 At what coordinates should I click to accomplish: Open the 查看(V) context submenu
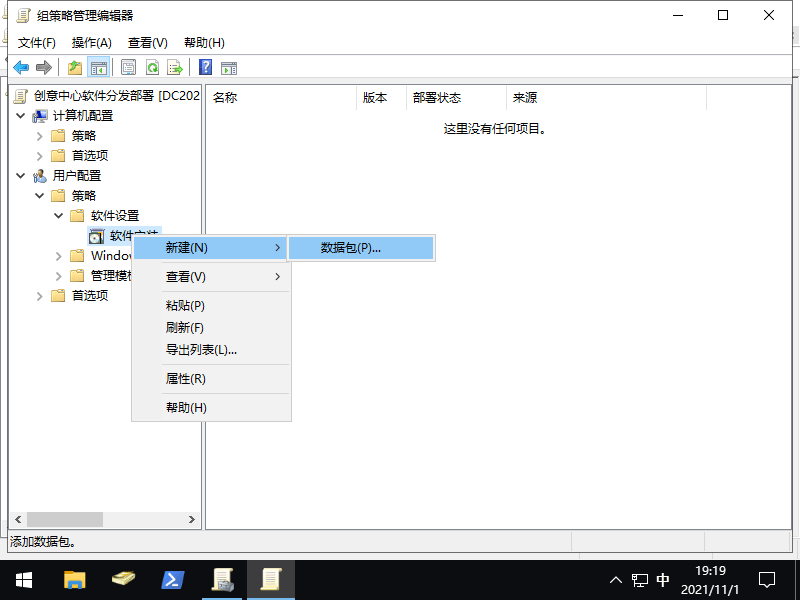click(x=211, y=277)
